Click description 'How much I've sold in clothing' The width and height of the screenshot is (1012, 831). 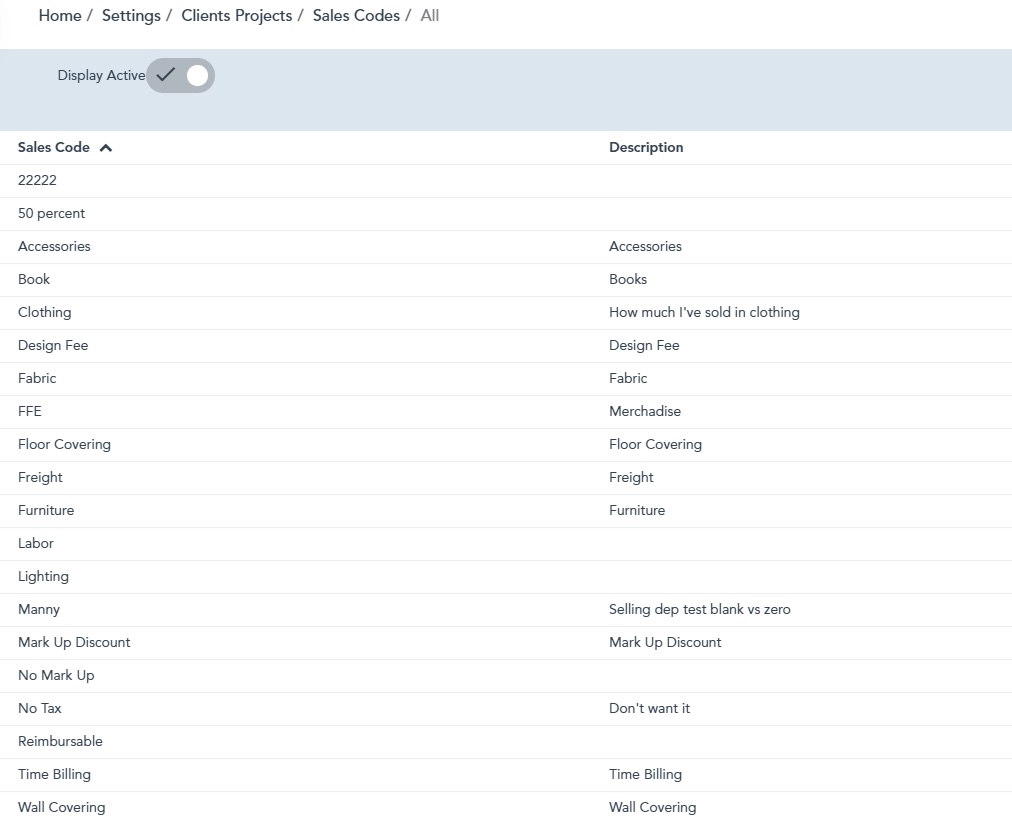pos(704,312)
